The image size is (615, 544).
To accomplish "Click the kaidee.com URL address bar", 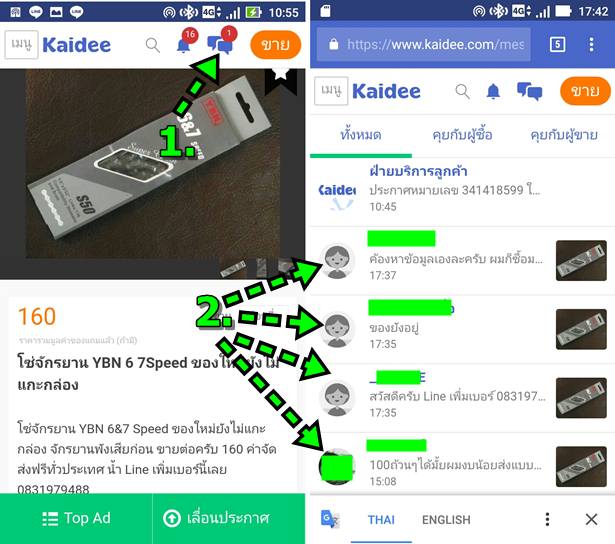I will 424,44.
